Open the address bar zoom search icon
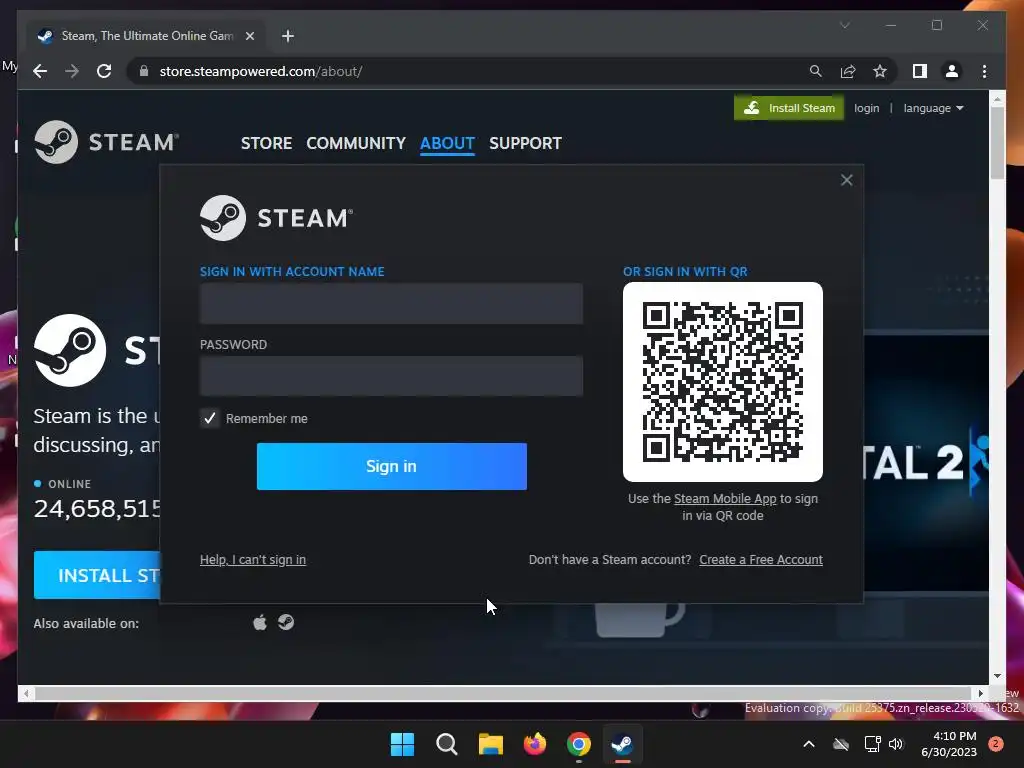 [816, 71]
